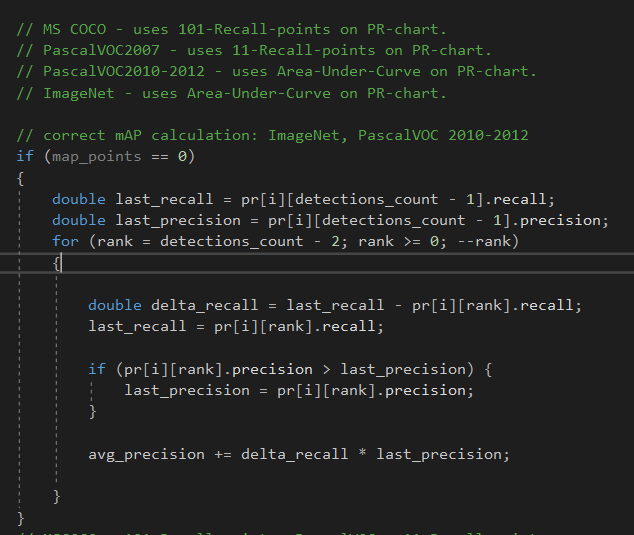Click the final closing brace of the outer if block
Screen dimensions: 634x535
point(21,518)
